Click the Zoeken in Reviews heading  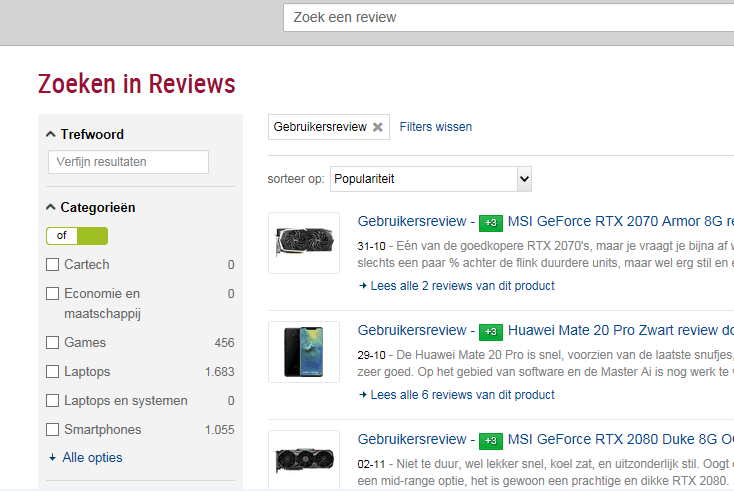(x=137, y=84)
